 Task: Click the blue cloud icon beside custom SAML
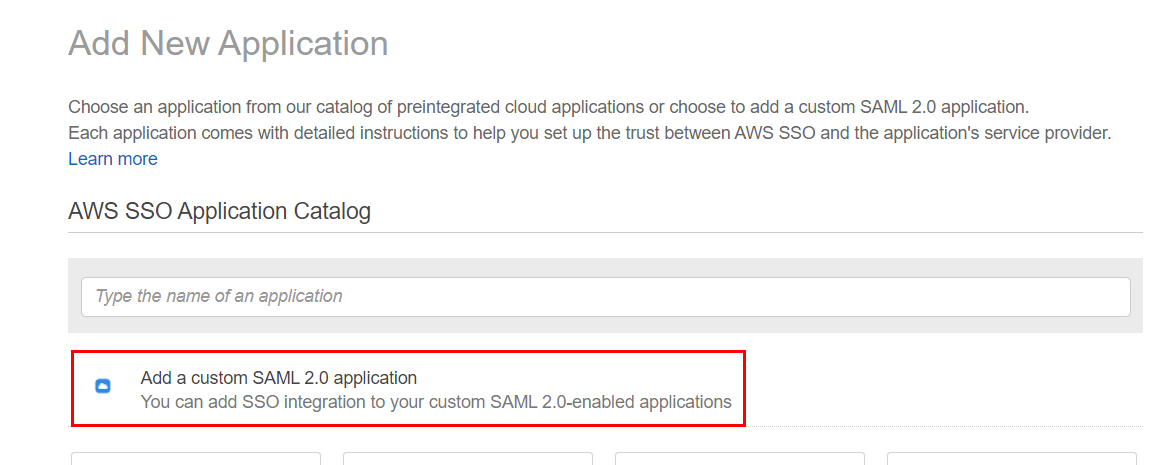tap(104, 386)
